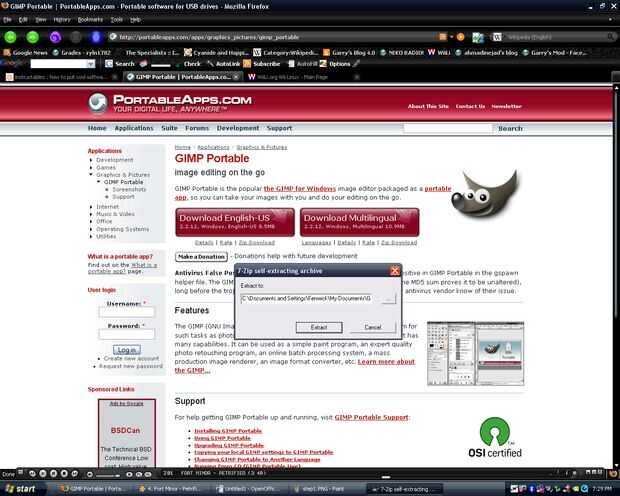Image resolution: width=620 pixels, height=496 pixels.
Task: Go to Applications in site navigation
Action: tap(134, 128)
